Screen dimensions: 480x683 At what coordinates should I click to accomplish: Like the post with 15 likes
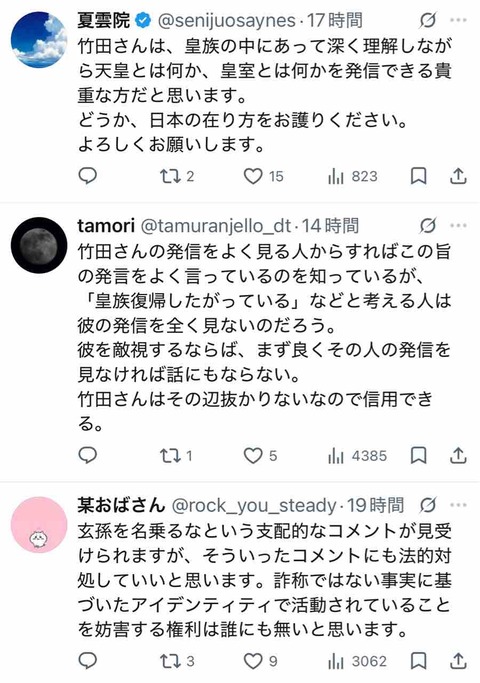[x=263, y=176]
